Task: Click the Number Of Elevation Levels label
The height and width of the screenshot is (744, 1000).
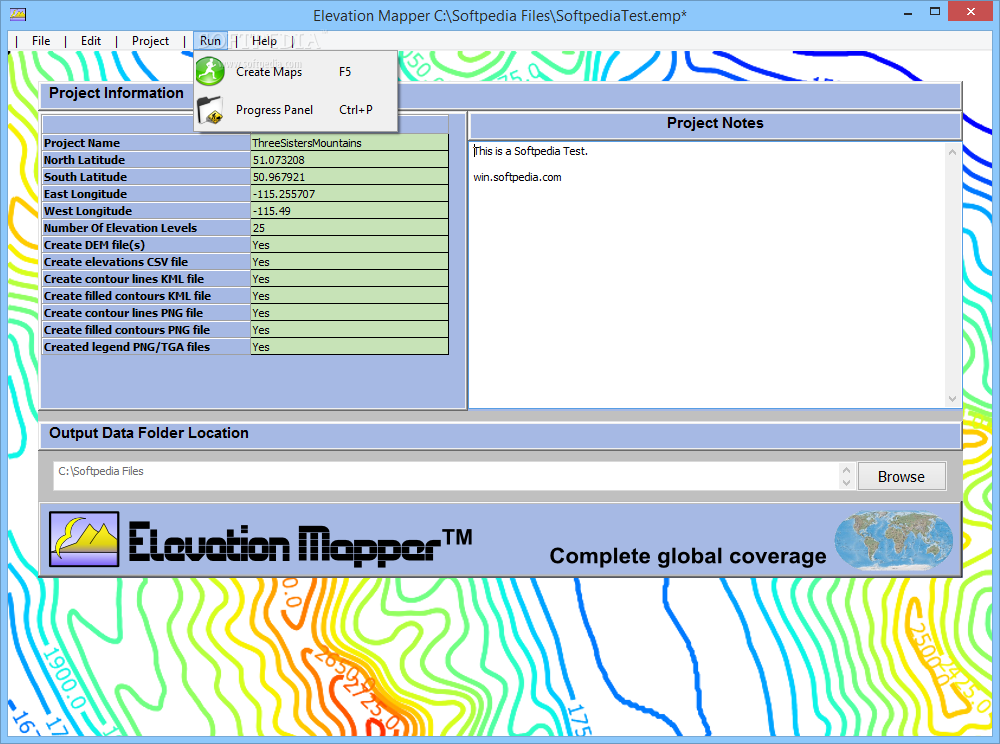Action: tap(121, 228)
